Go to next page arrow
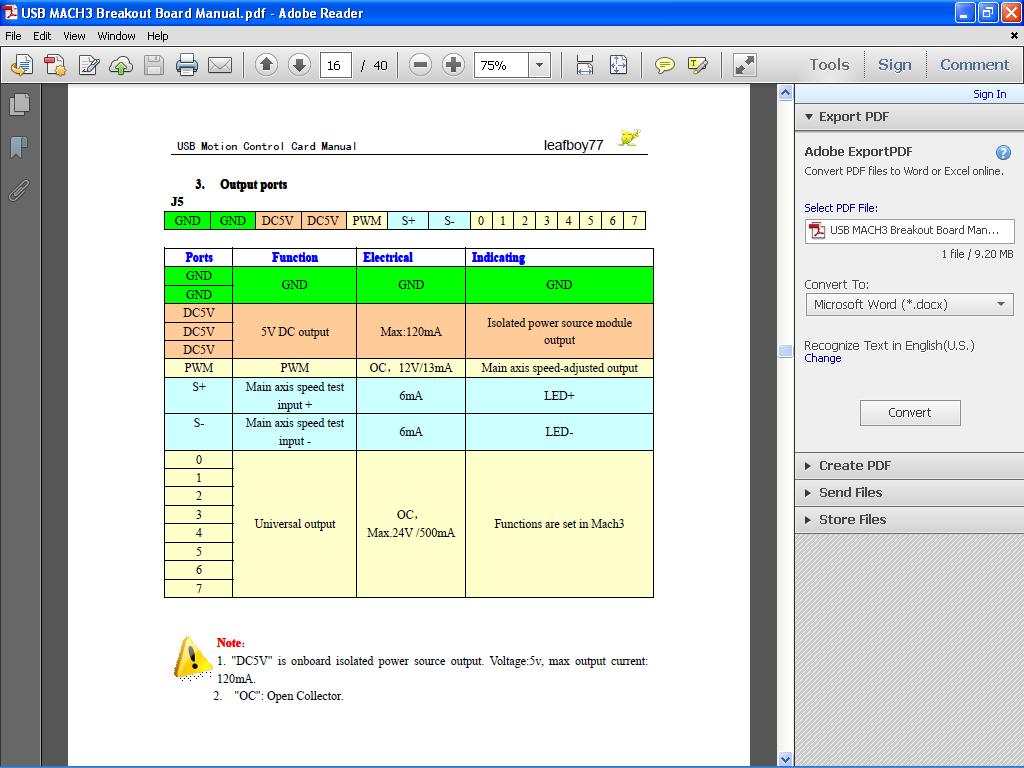Screen dimensions: 1024x768 click(299, 65)
